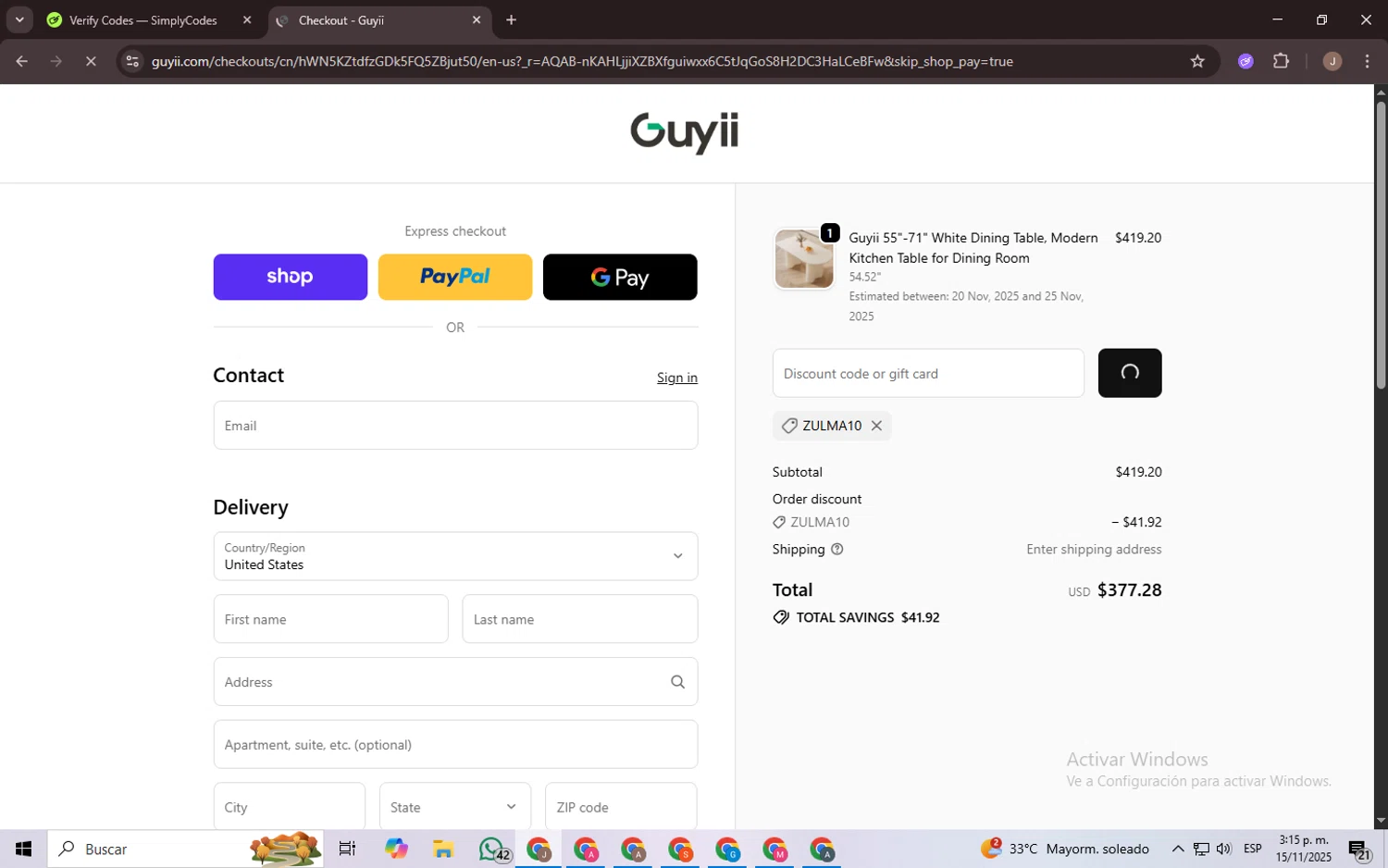Screen dimensions: 1388x868
Task: Open the Country/Region dropdown
Action: coord(455,556)
